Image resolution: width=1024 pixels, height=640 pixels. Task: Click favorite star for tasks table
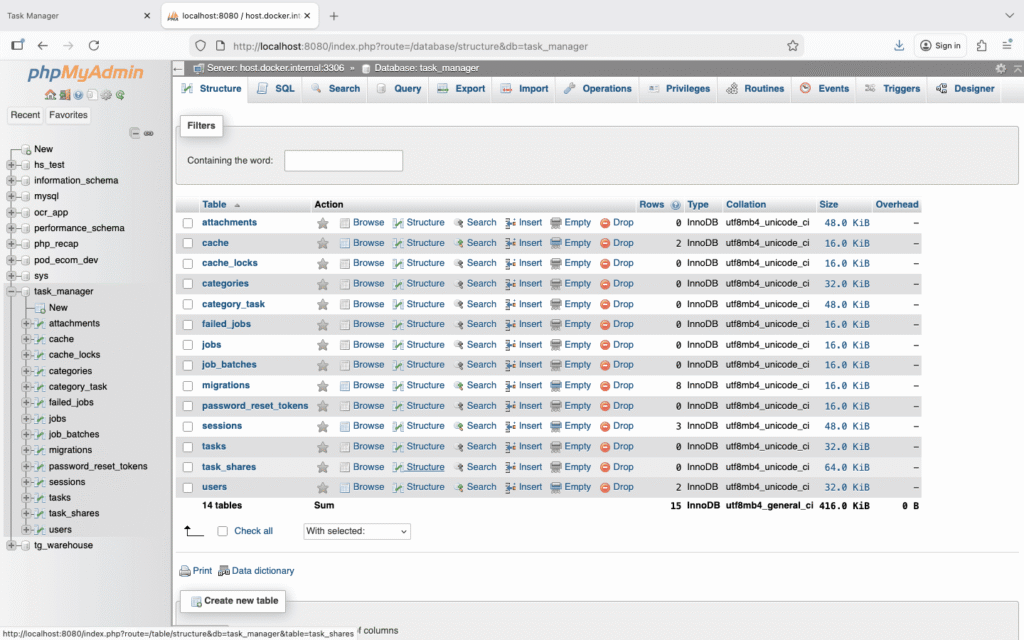[x=323, y=447]
